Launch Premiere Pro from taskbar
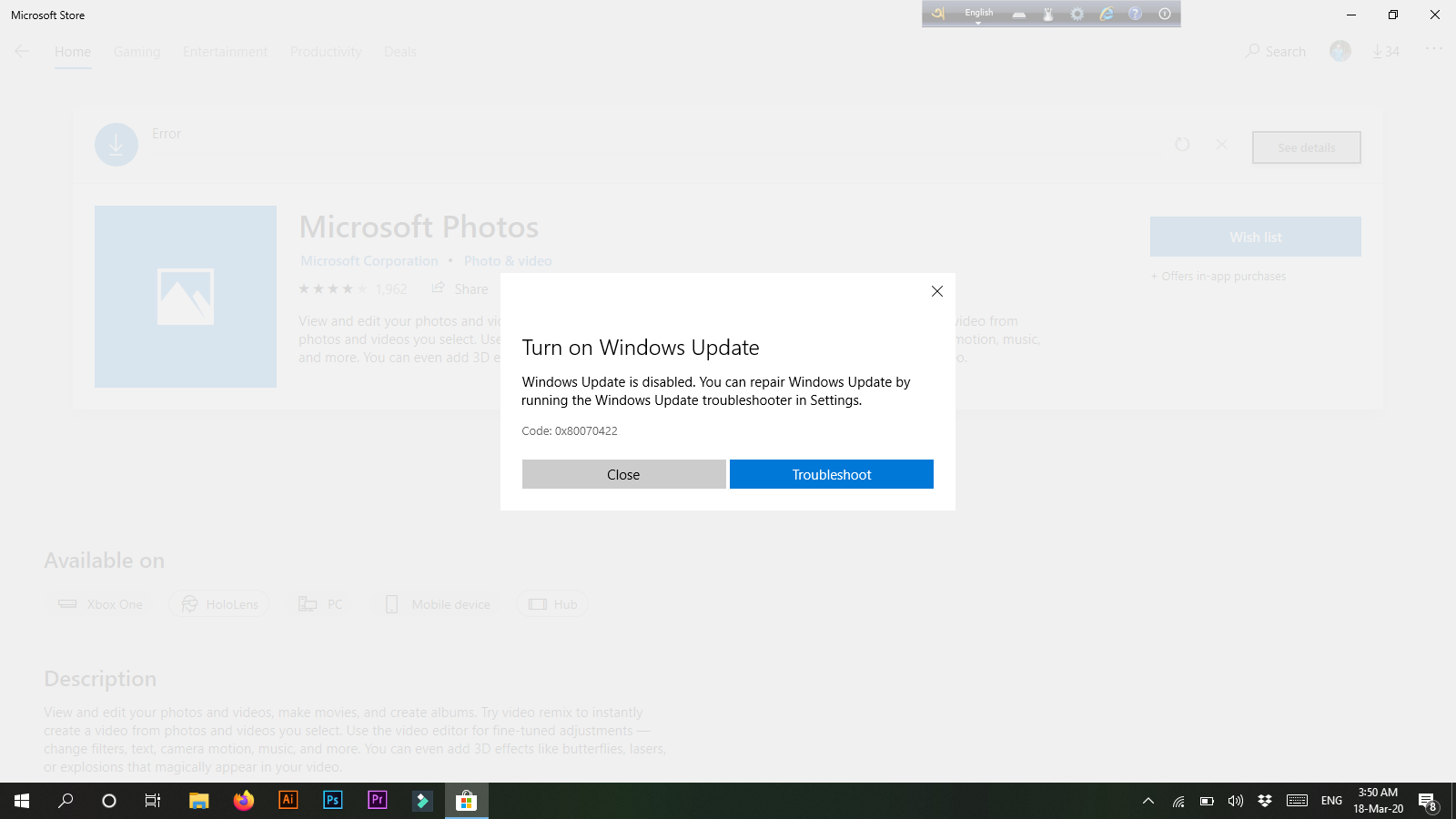Screen dimensions: 1456x819 pyautogui.click(x=378, y=801)
